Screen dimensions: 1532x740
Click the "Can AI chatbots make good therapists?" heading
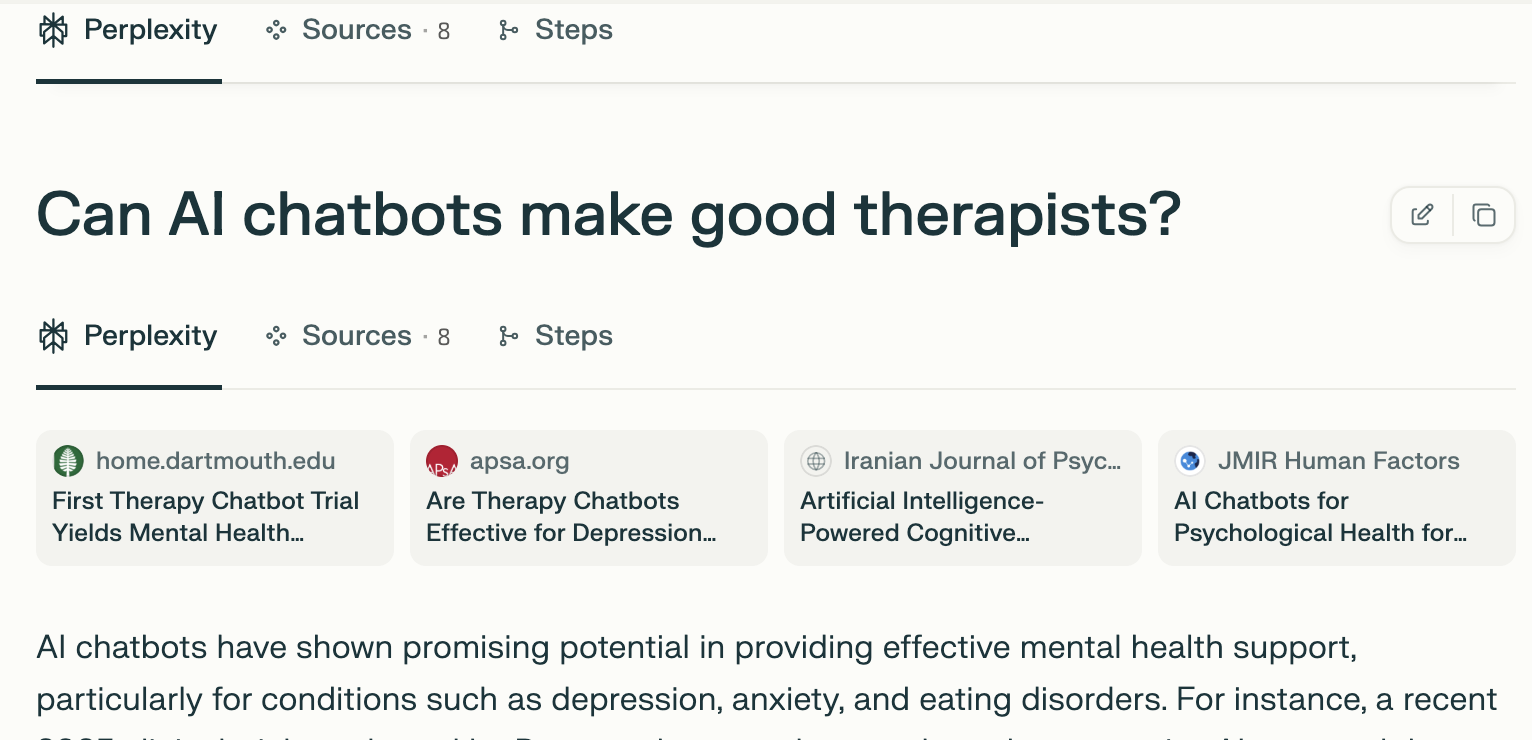(x=608, y=215)
